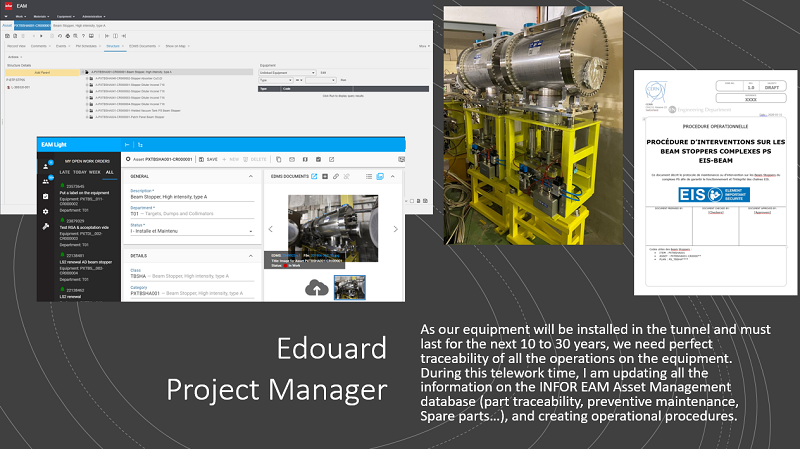Click SAVE in EAM Light toolbar
Screen dimensions: 800x449
pos(208,159)
